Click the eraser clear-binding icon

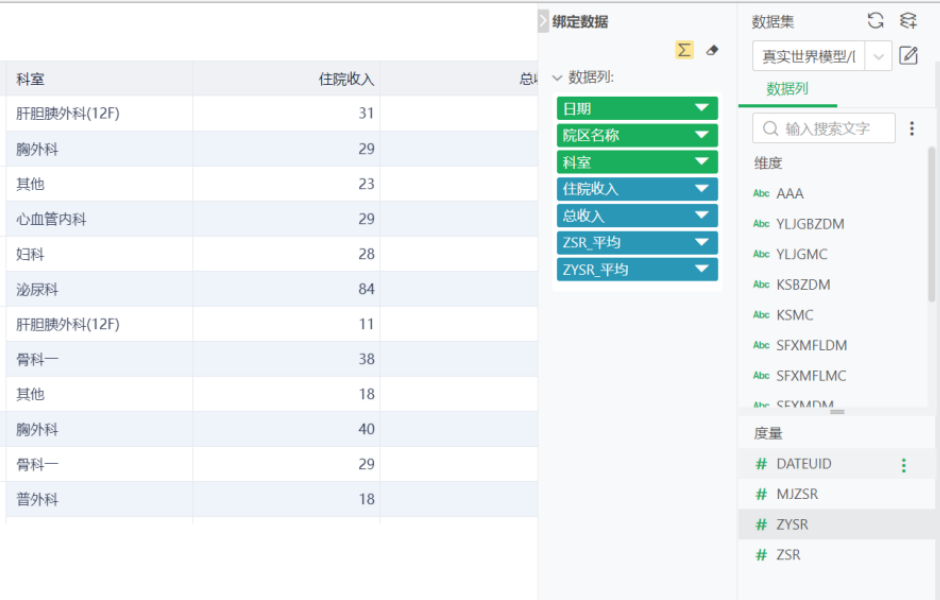coord(712,50)
